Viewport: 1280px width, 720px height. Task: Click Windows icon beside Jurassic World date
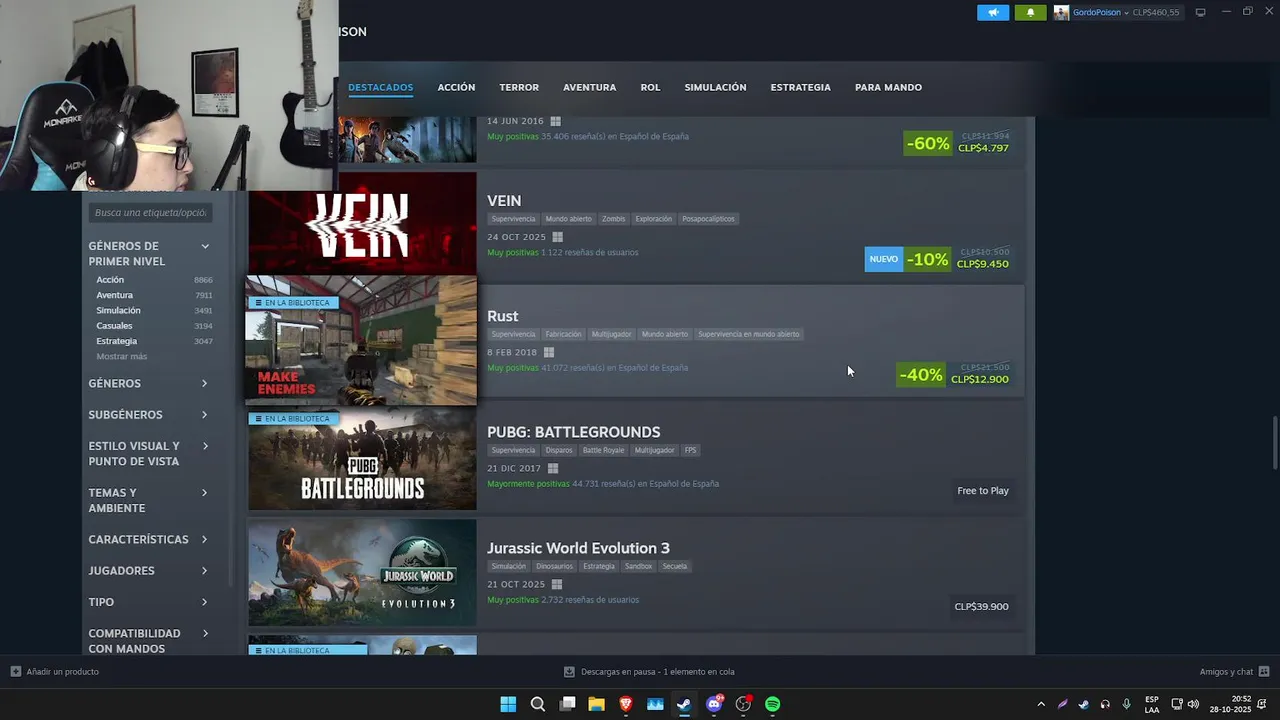click(x=556, y=584)
